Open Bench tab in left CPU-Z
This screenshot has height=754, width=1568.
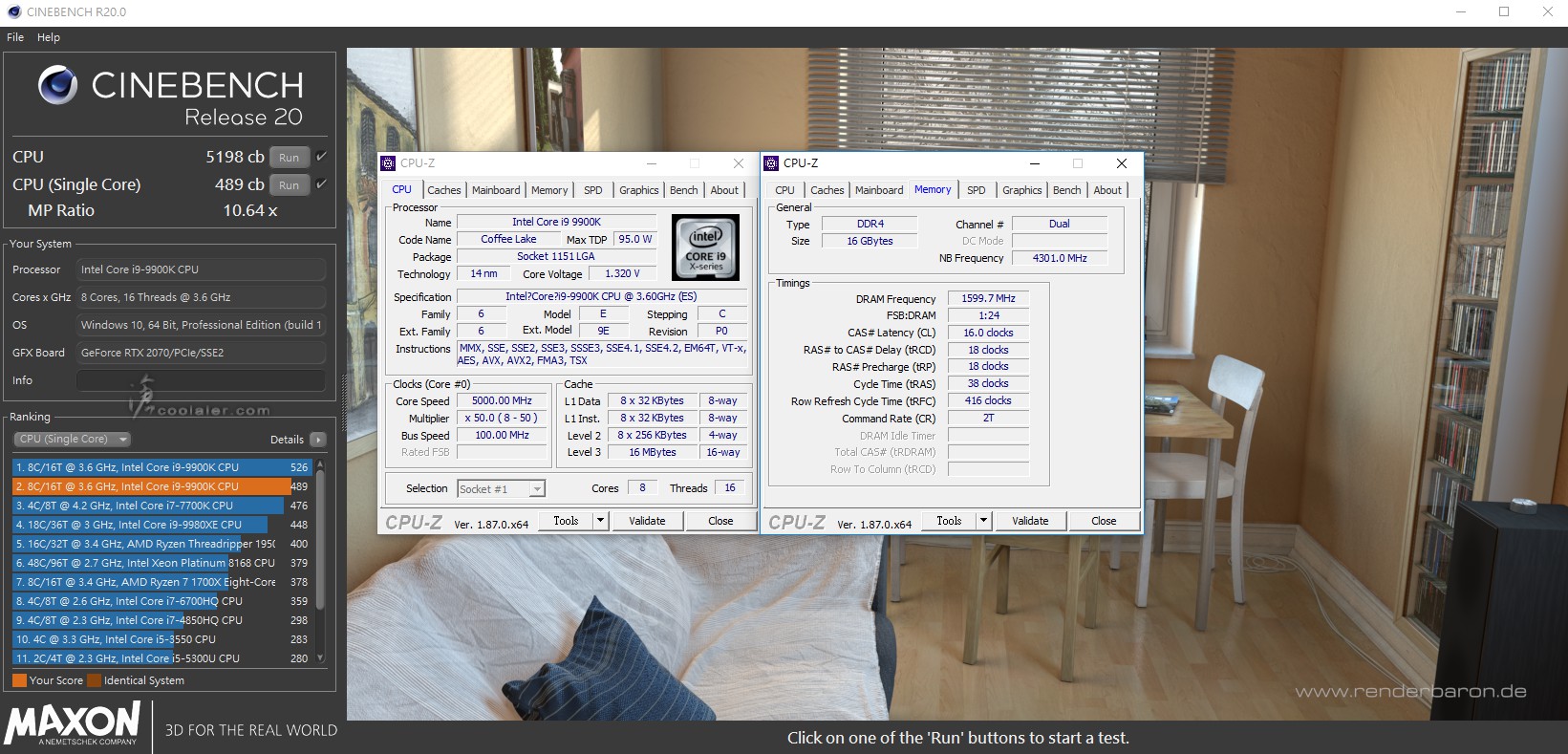coord(684,190)
